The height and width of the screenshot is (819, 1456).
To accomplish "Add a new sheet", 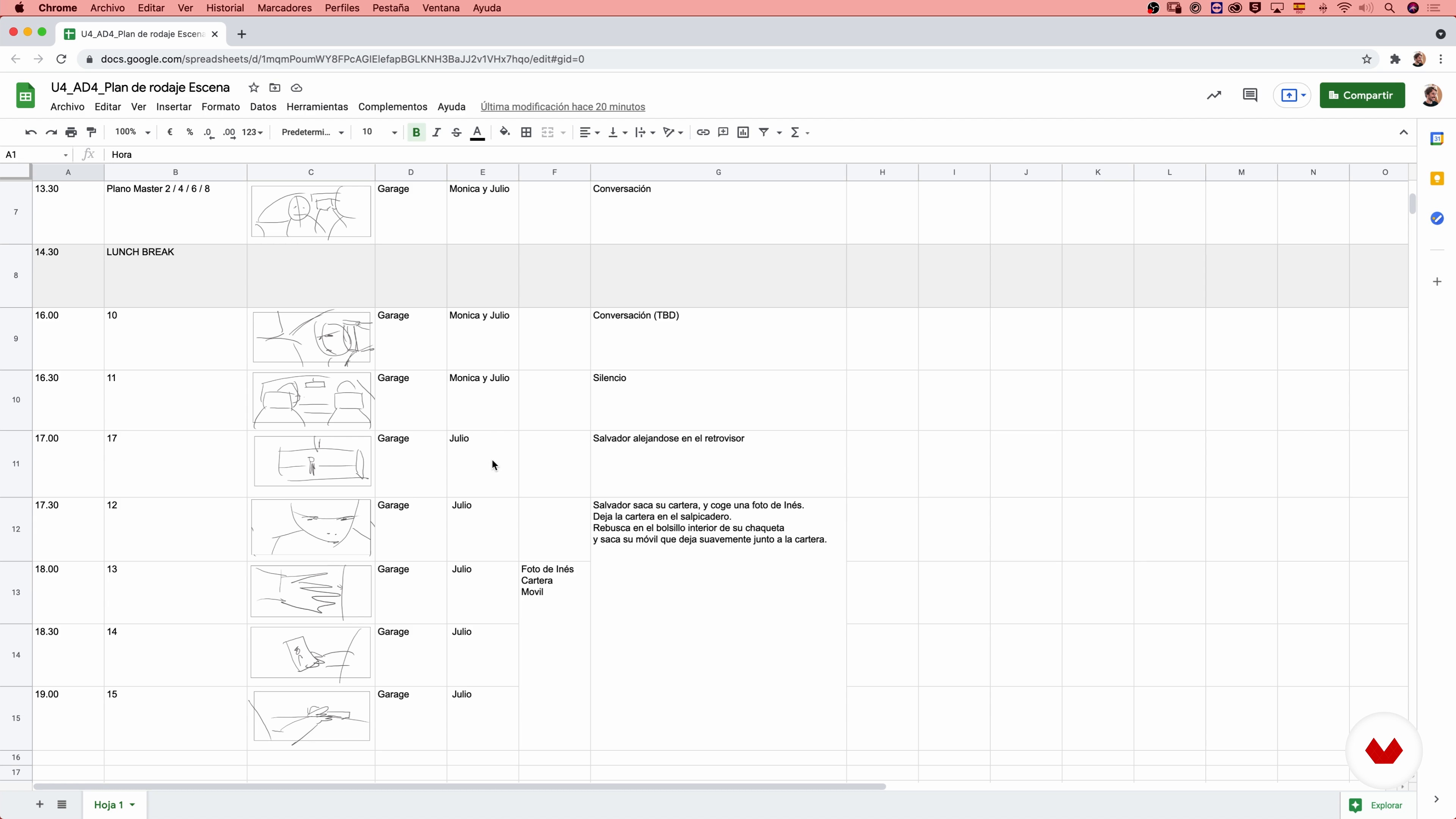I will (x=39, y=804).
